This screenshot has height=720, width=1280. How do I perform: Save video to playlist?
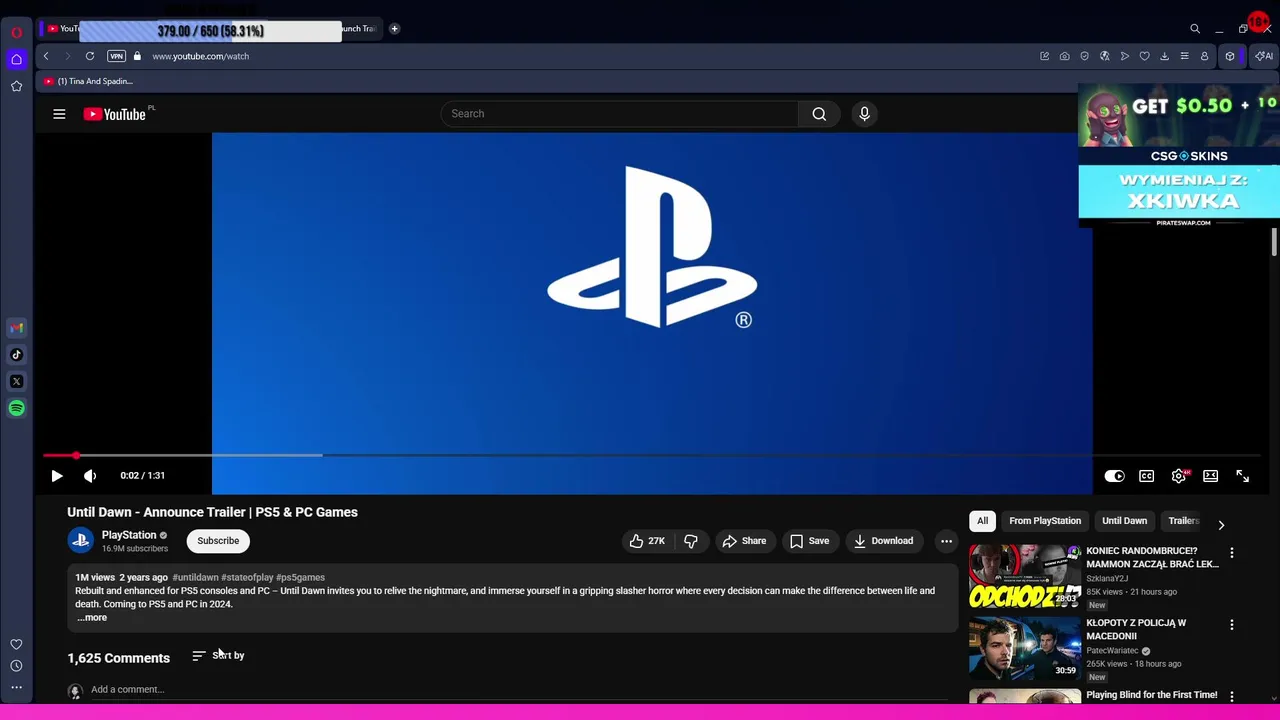tap(809, 541)
